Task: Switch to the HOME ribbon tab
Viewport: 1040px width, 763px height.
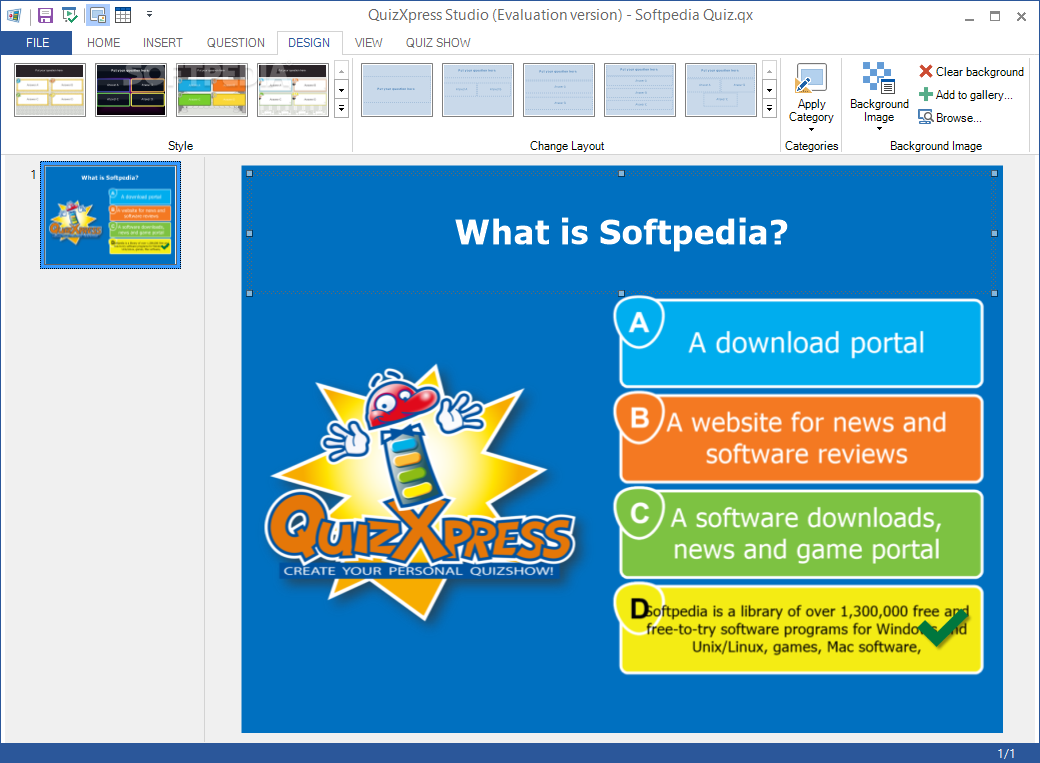Action: pos(103,42)
